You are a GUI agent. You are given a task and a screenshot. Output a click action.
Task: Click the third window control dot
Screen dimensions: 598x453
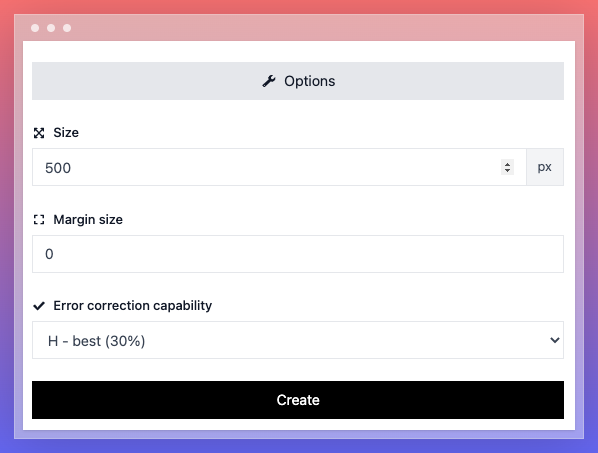tap(67, 28)
